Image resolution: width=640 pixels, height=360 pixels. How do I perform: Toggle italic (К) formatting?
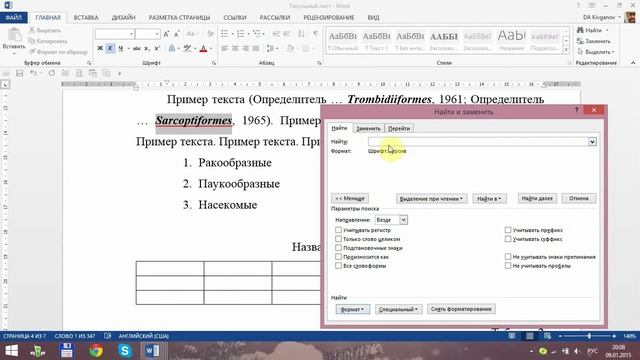[x=110, y=48]
